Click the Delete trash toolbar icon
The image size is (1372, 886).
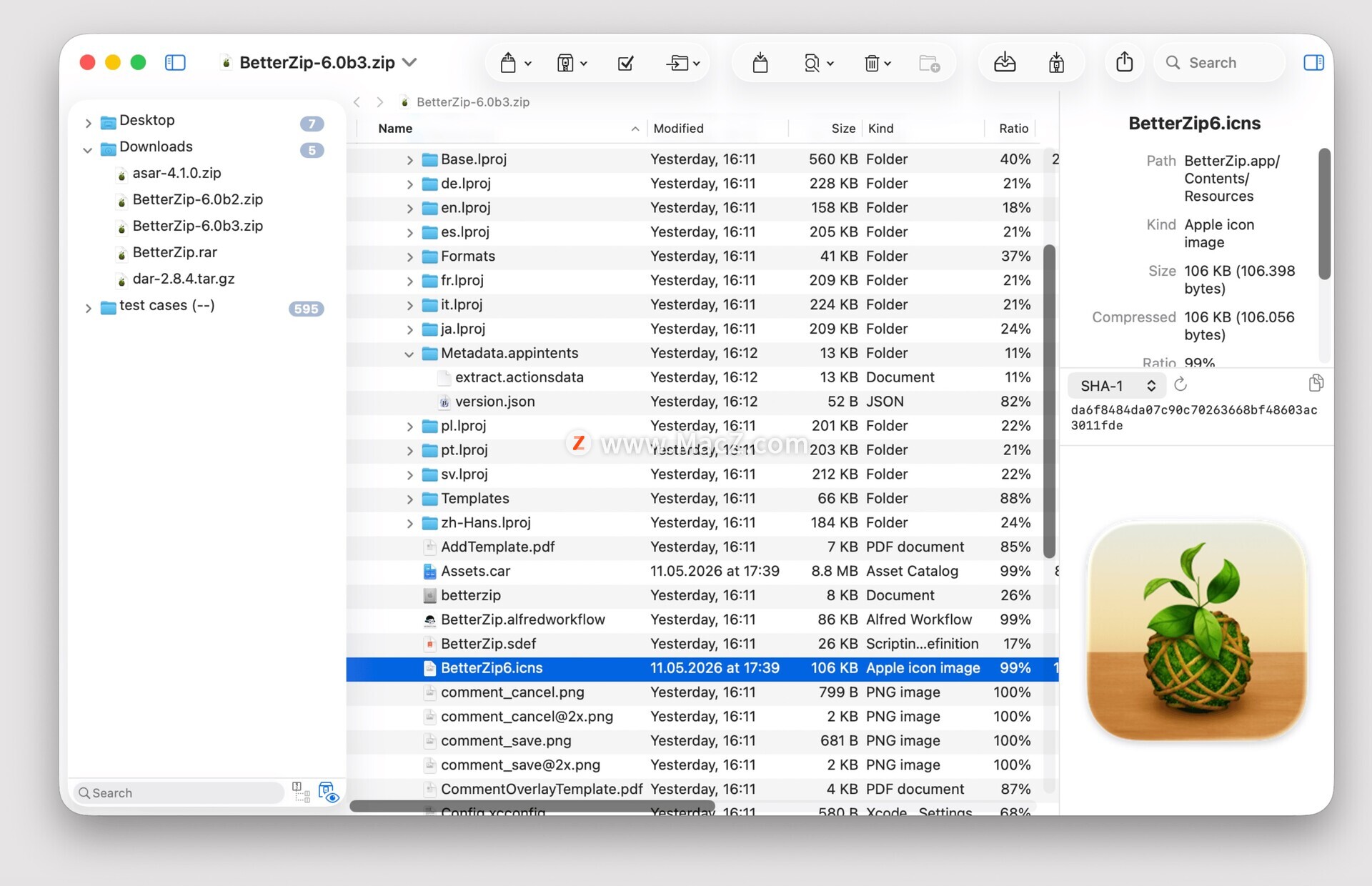point(872,64)
